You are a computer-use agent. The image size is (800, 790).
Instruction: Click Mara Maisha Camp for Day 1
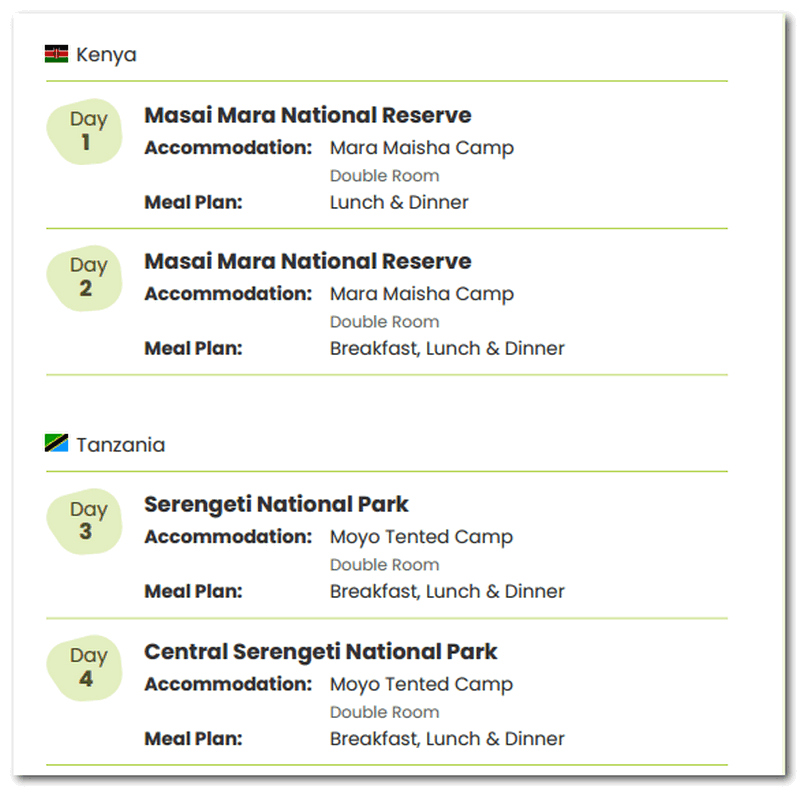point(421,148)
